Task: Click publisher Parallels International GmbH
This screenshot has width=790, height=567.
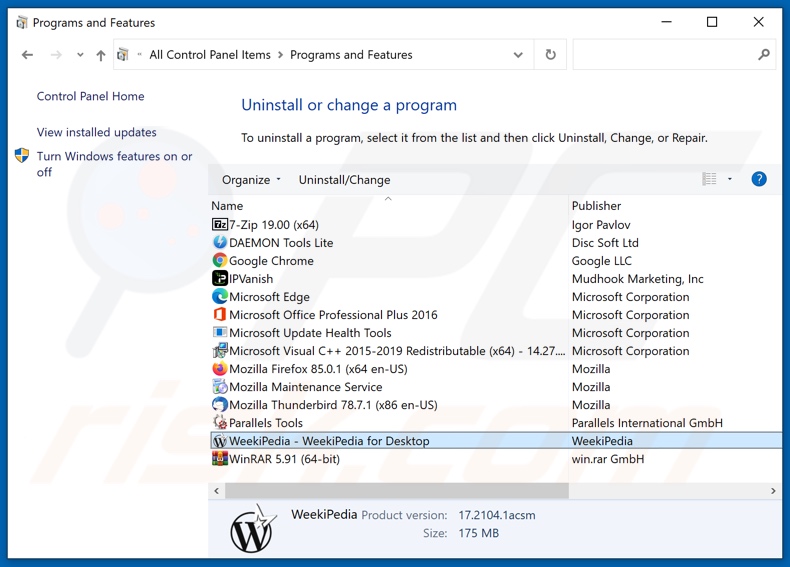Action: [x=647, y=423]
